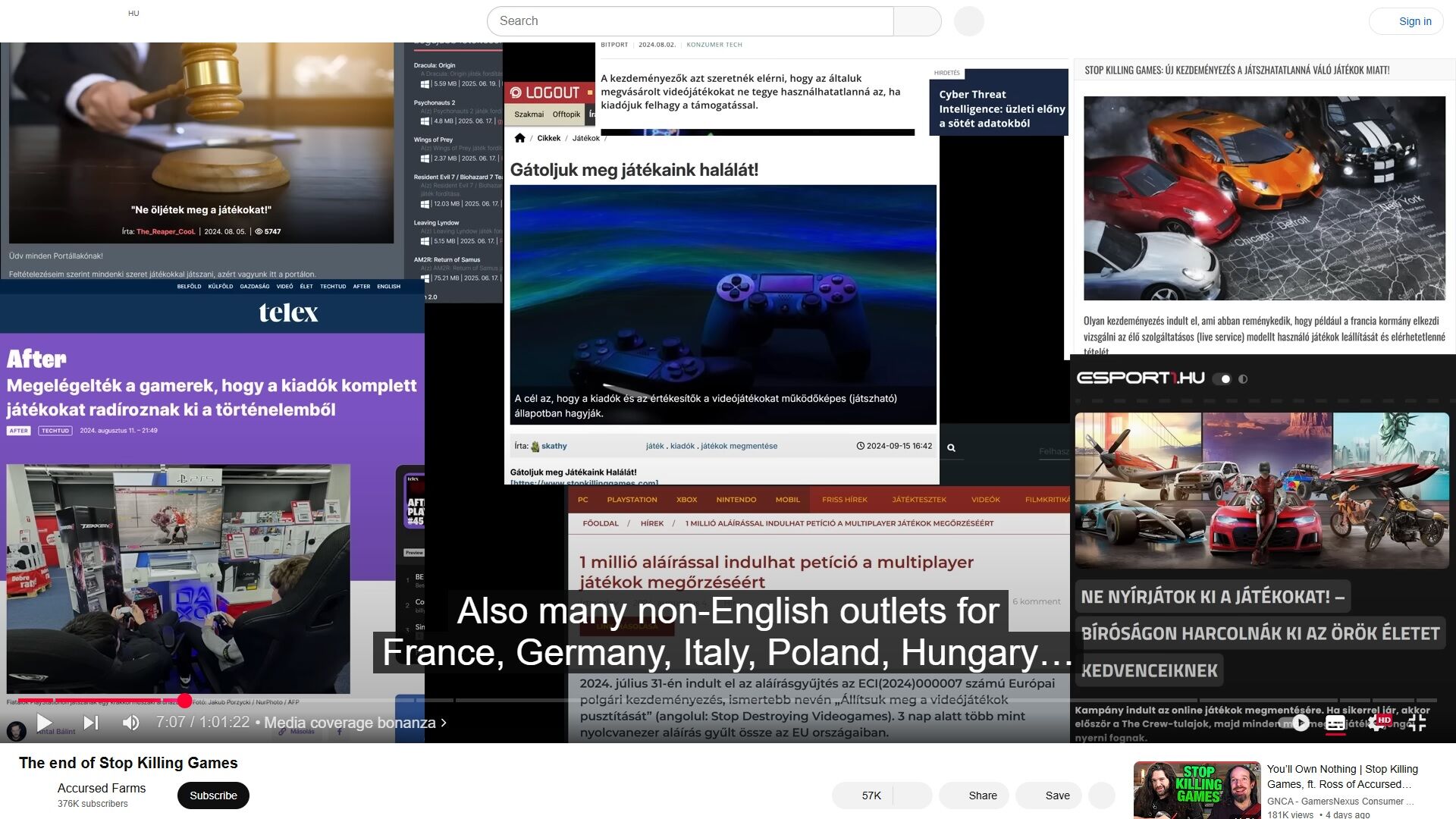Click inside the Search input field
This screenshot has width=1456, height=819.
tap(690, 21)
